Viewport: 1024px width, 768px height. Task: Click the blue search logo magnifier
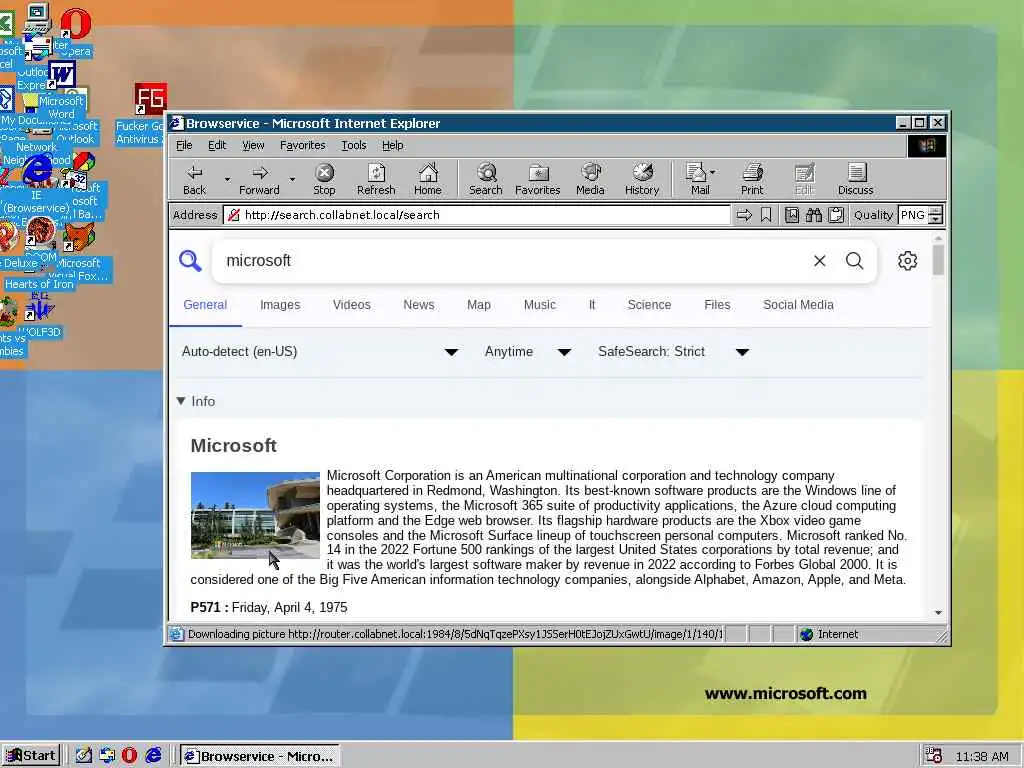point(190,261)
